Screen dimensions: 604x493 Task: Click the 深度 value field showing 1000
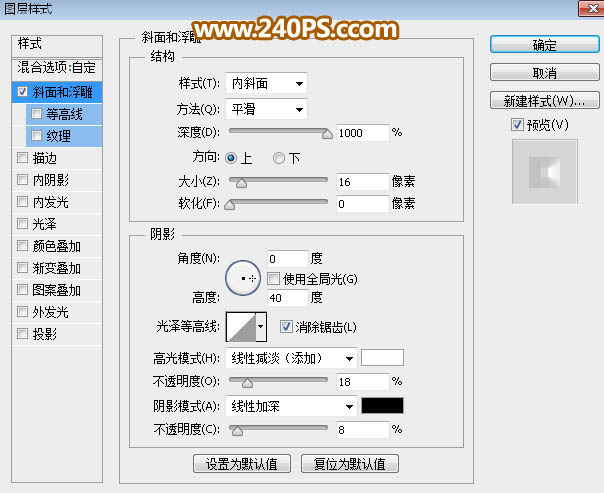click(x=362, y=133)
